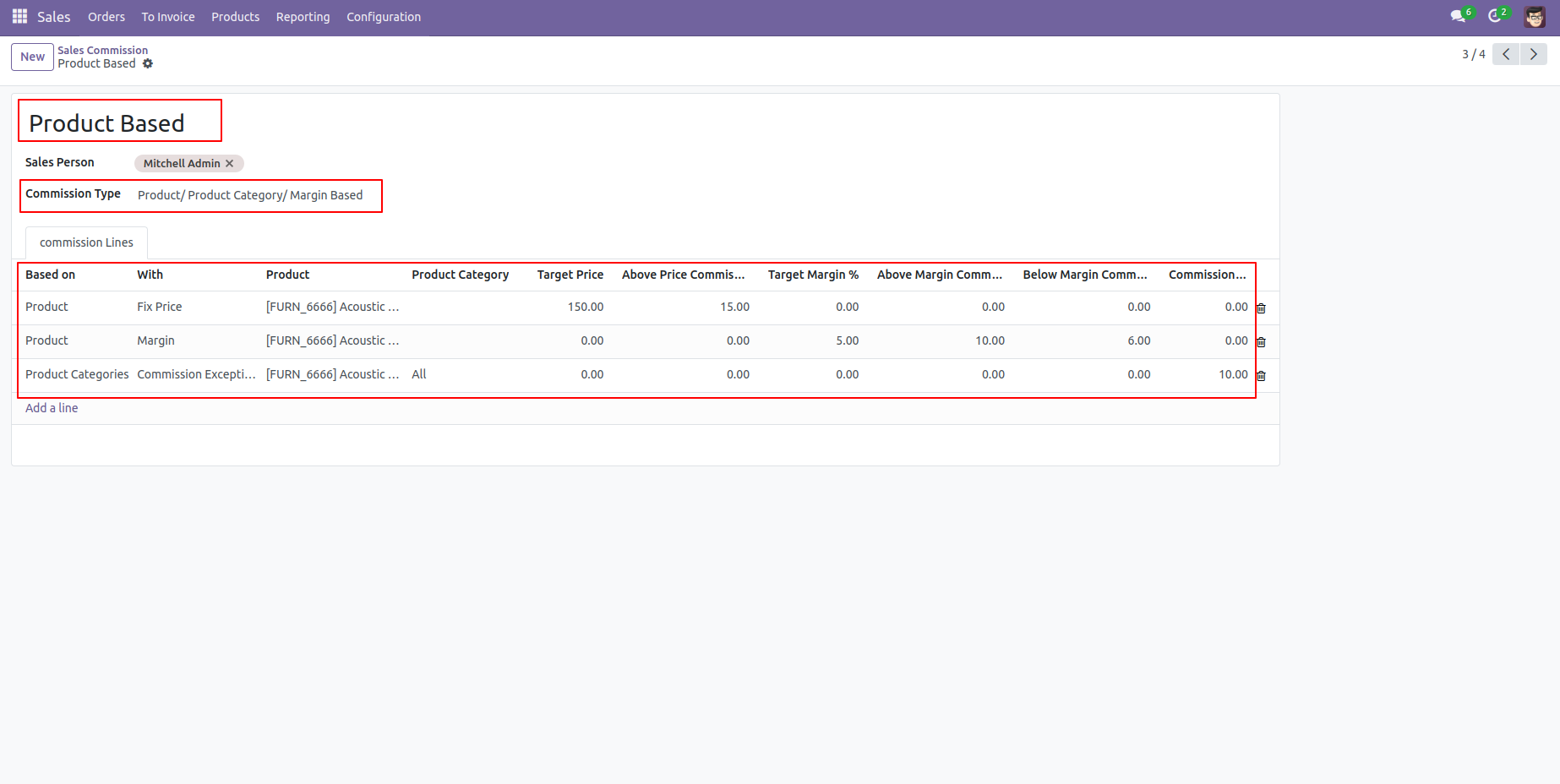Click the Mitchell Admin avatar in the top bar
1560x784 pixels.
pyautogui.click(x=1535, y=16)
